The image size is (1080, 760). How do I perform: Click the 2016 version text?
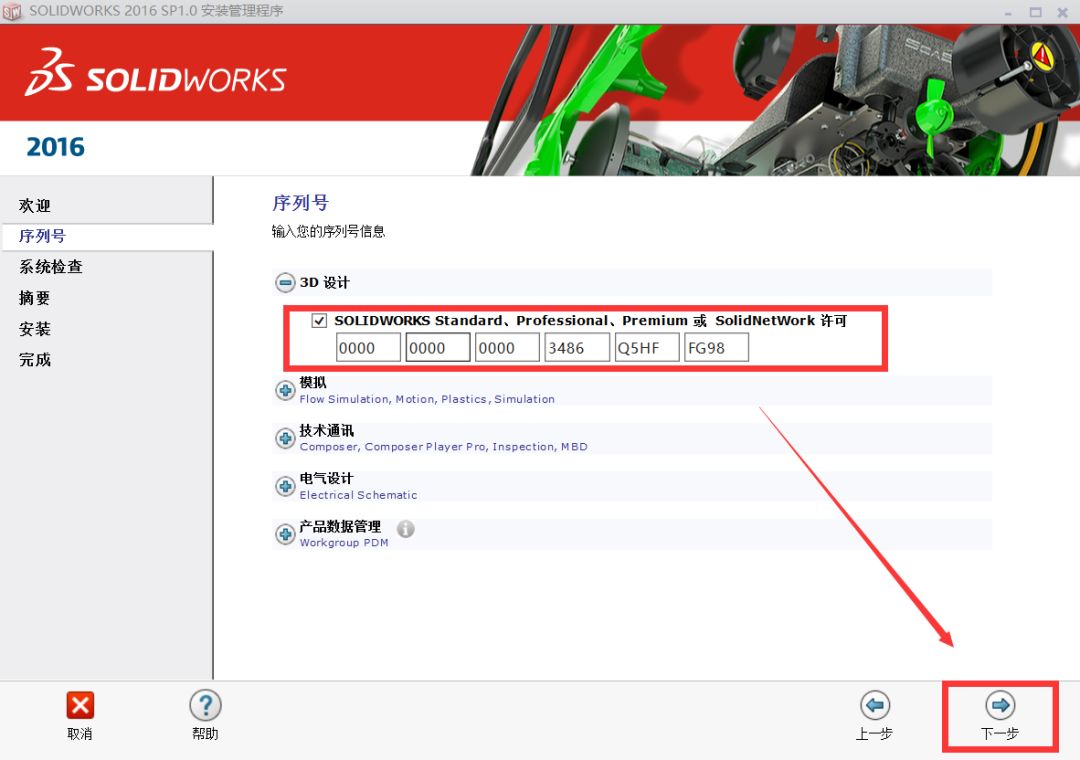click(x=55, y=147)
